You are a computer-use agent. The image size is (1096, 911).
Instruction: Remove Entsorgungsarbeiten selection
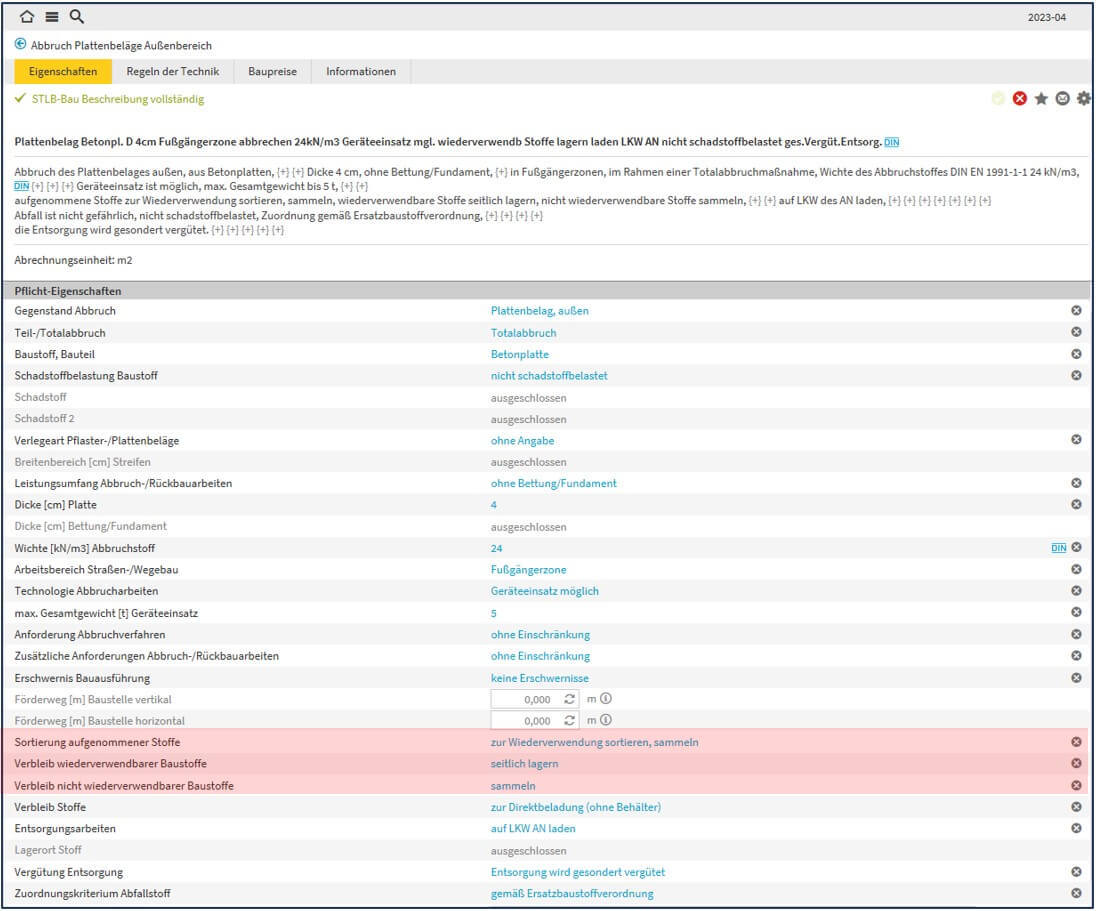1076,828
